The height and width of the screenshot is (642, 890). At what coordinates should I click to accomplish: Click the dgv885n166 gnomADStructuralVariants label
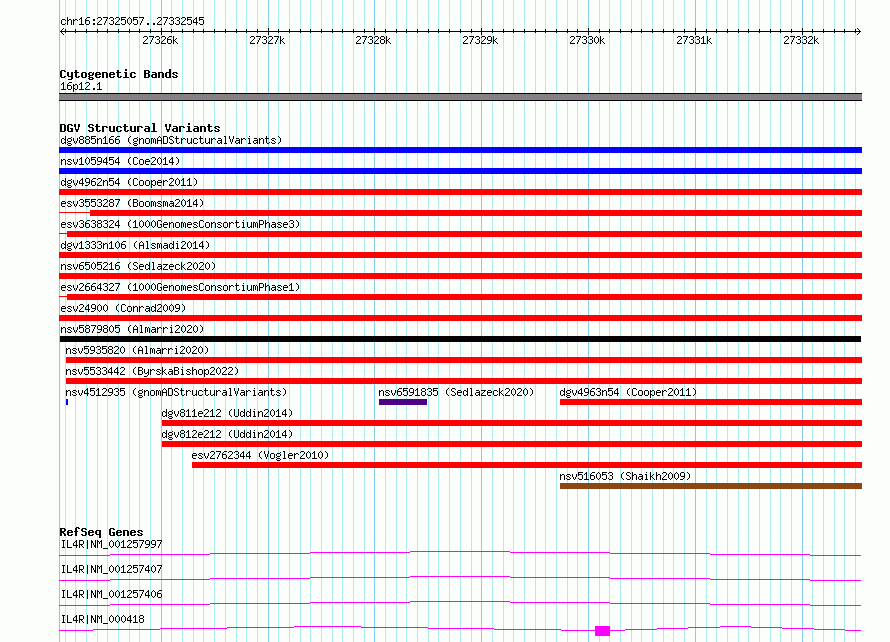click(171, 140)
